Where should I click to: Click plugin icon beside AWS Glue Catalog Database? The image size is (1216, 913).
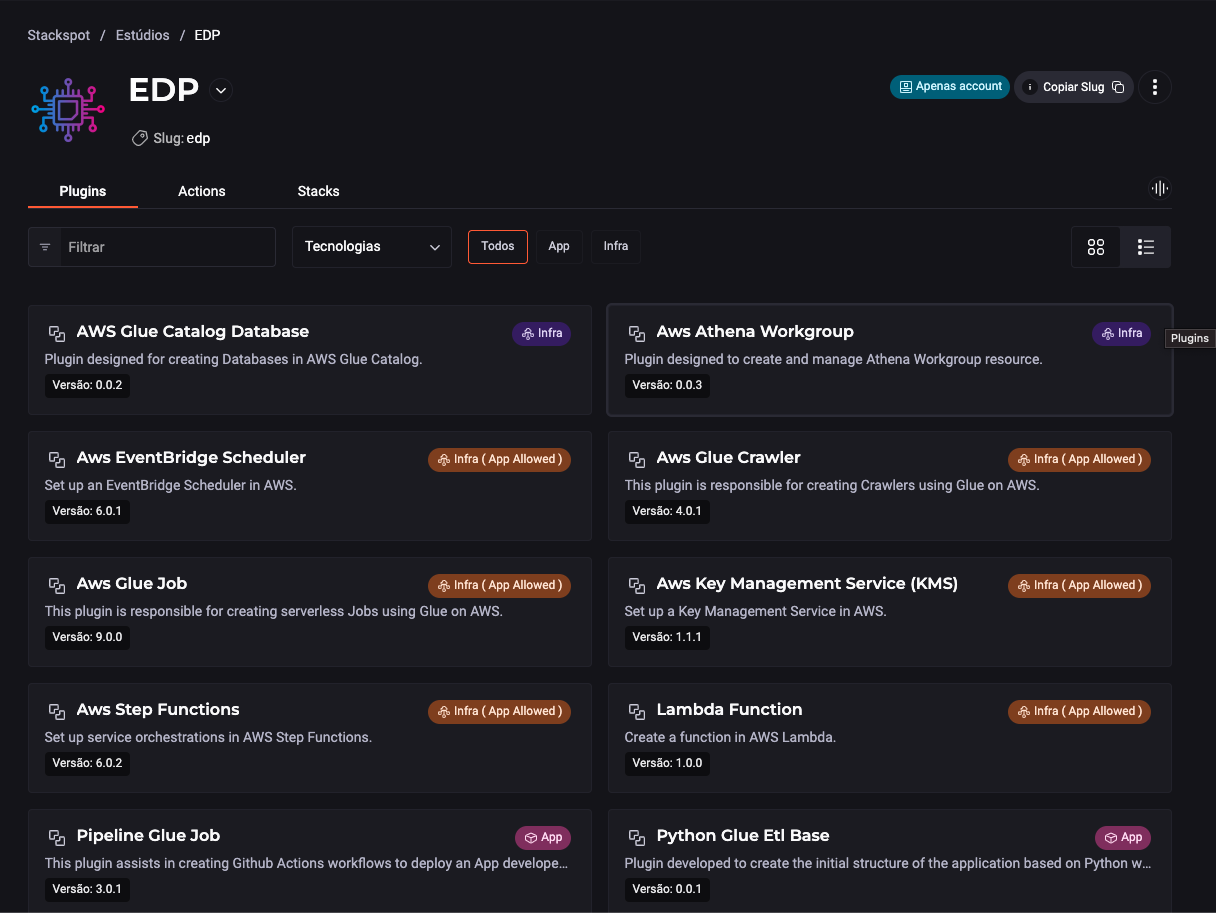click(57, 333)
